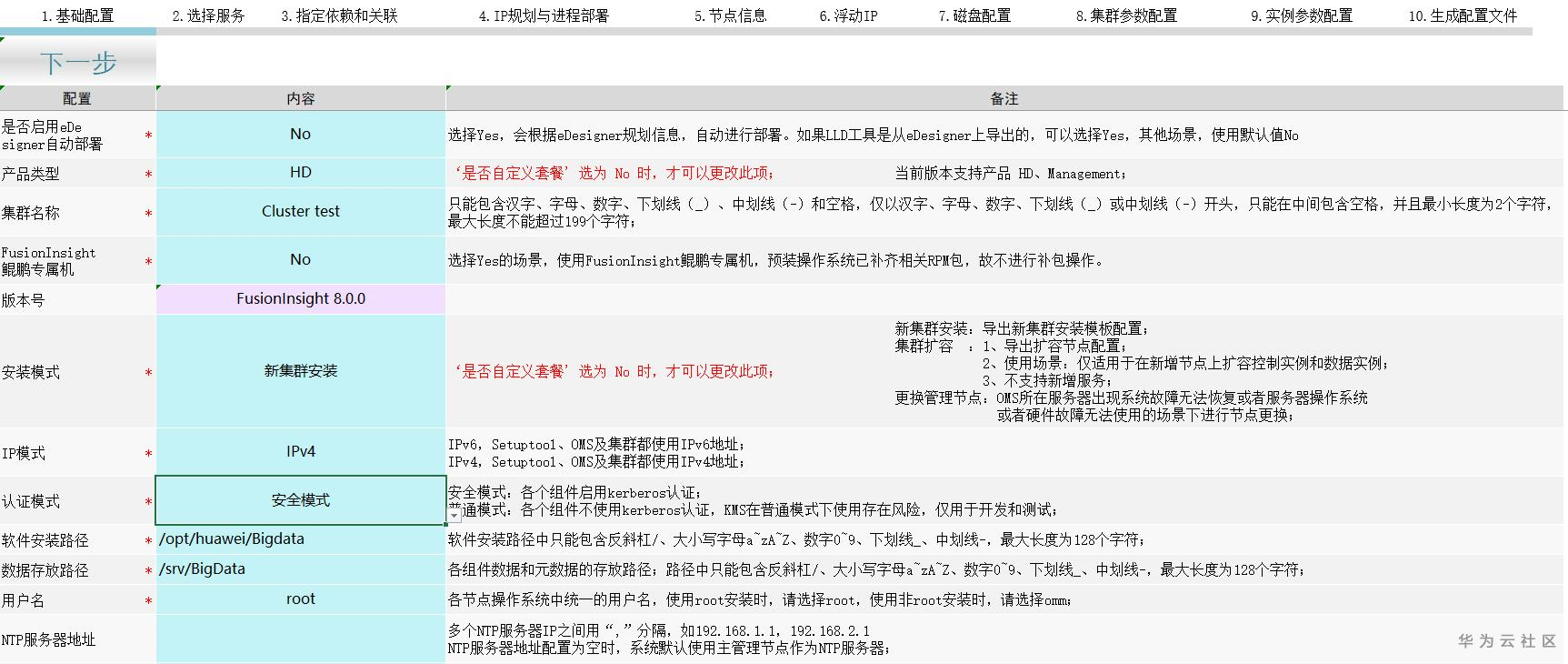Click the 集群名称 row label
Screen dimensions: 1568x664
click(x=30, y=213)
